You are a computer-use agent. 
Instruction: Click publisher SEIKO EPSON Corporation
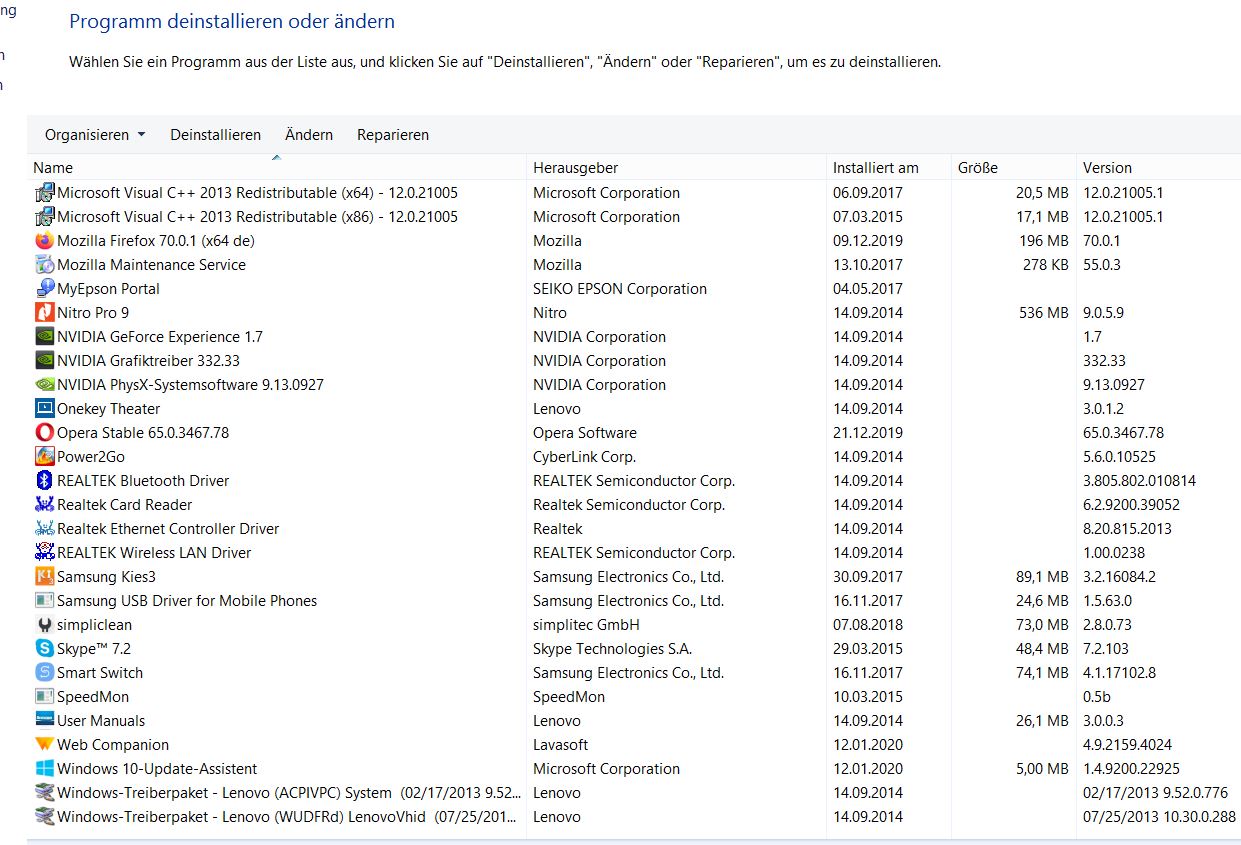[620, 288]
